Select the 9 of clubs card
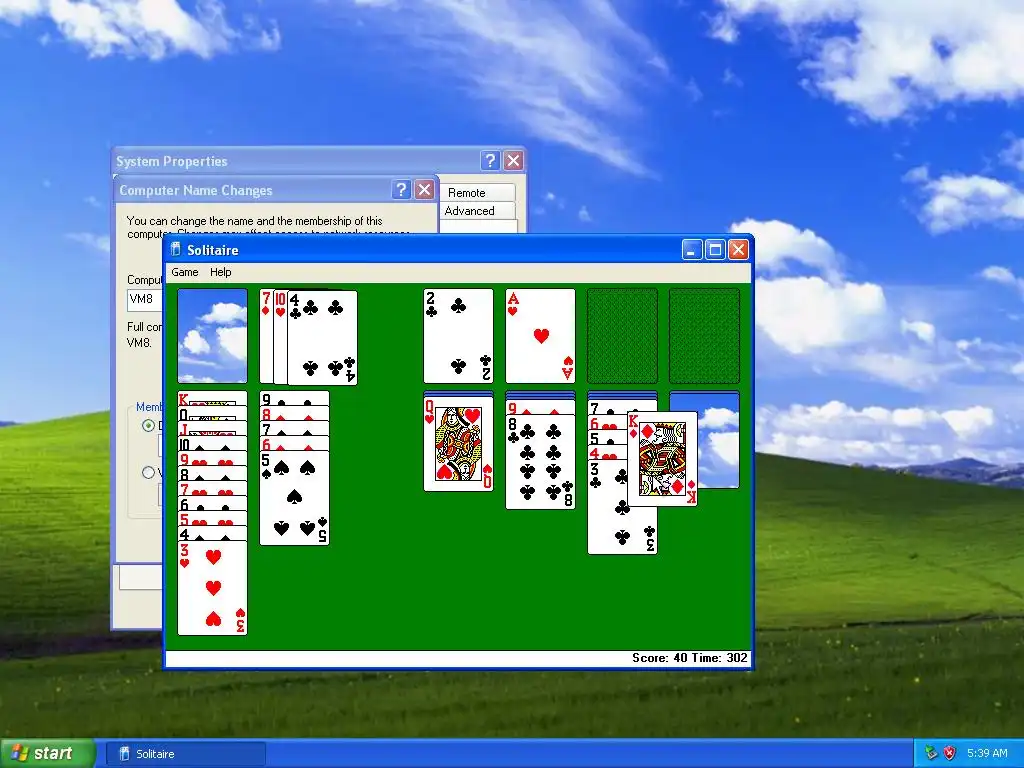Screen dimensions: 1024x768 click(x=295, y=398)
